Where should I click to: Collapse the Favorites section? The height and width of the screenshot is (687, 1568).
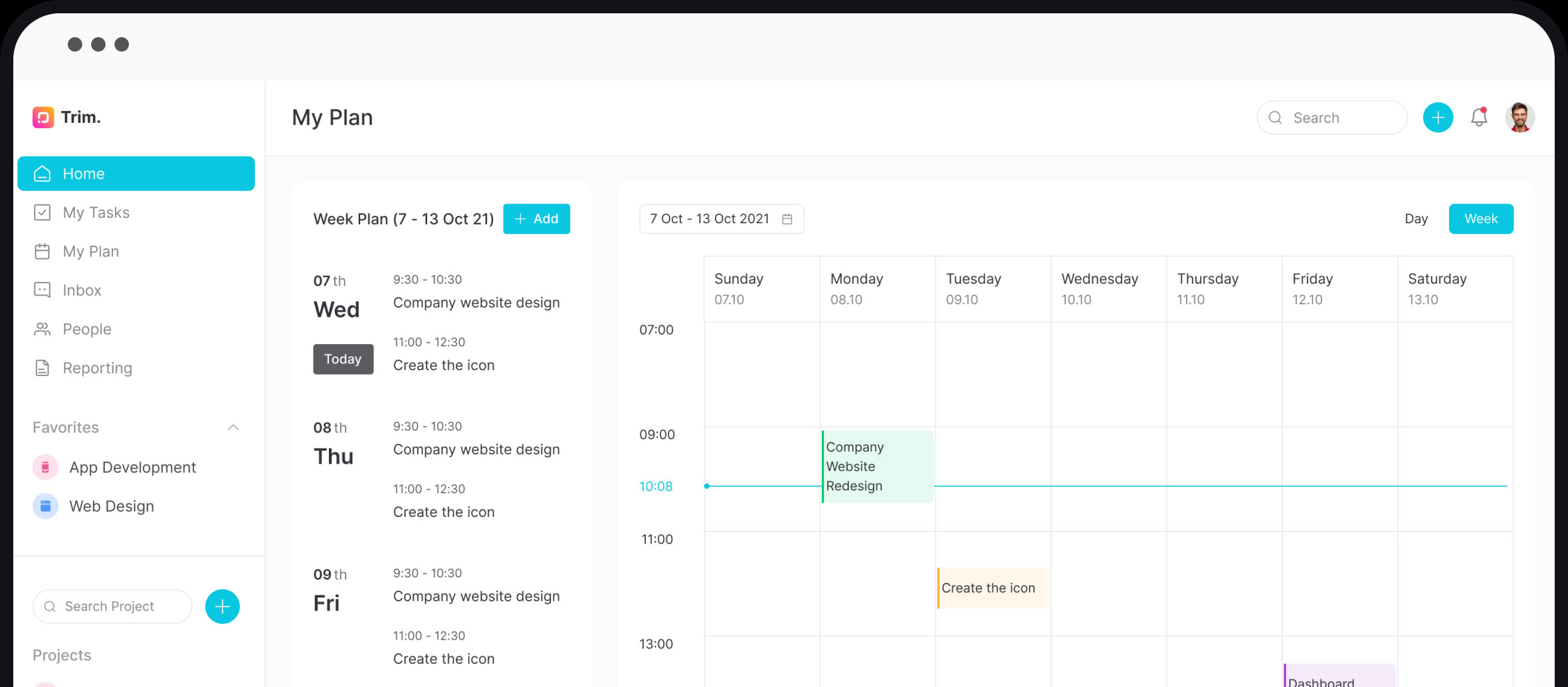click(x=233, y=428)
